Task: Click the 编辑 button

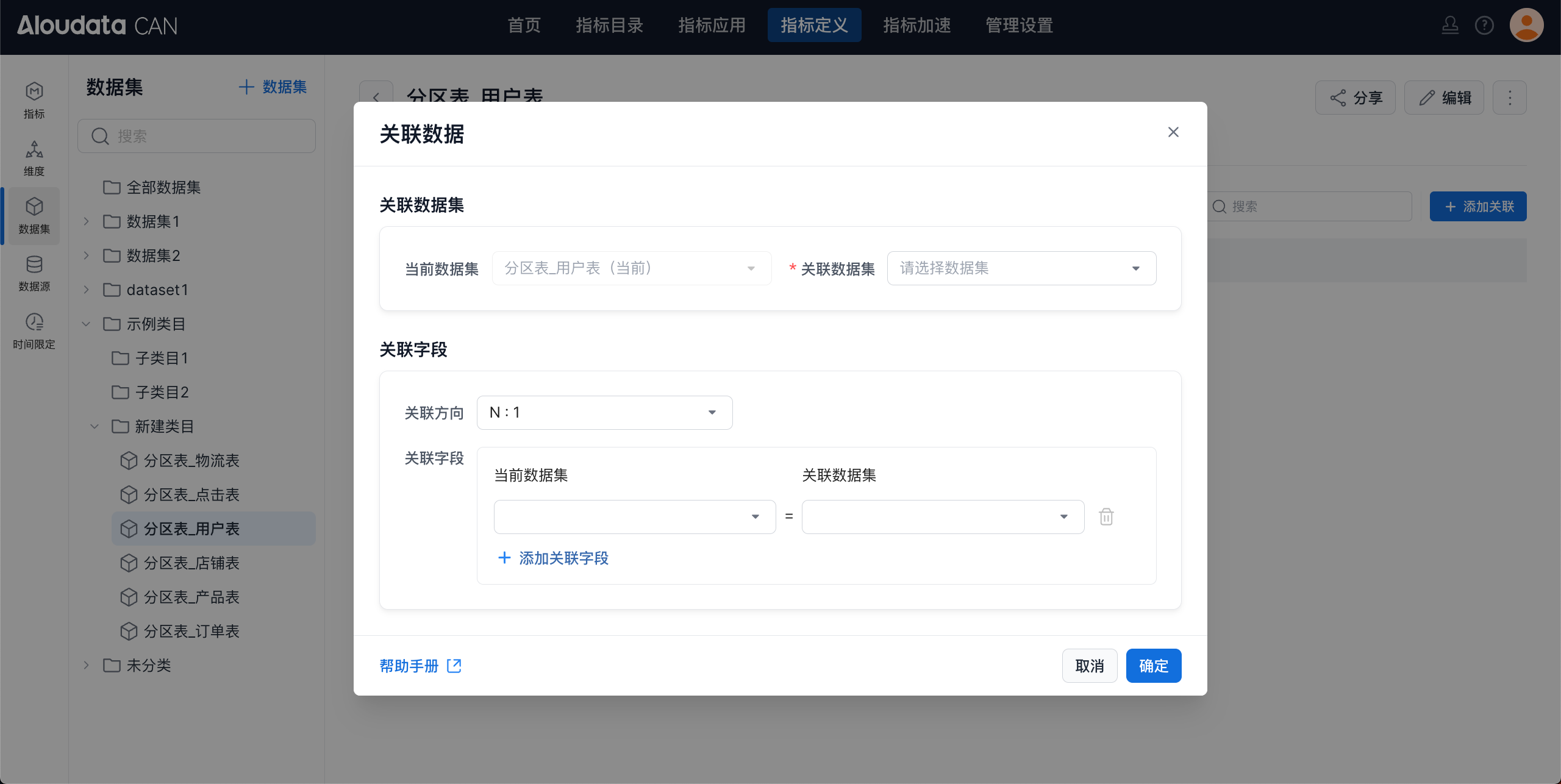Action: [x=1445, y=98]
